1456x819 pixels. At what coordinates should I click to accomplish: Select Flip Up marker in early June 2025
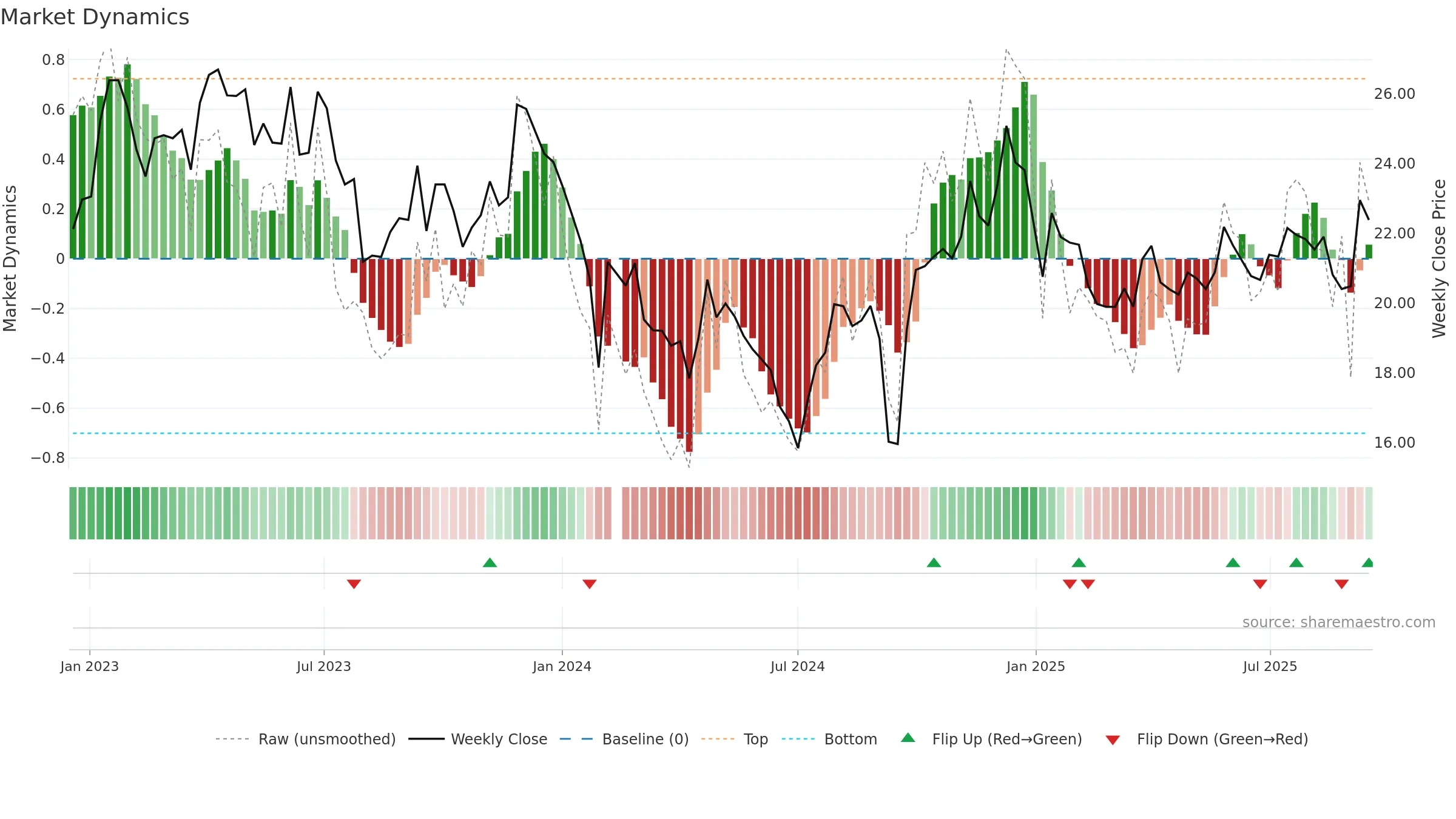tap(1233, 562)
